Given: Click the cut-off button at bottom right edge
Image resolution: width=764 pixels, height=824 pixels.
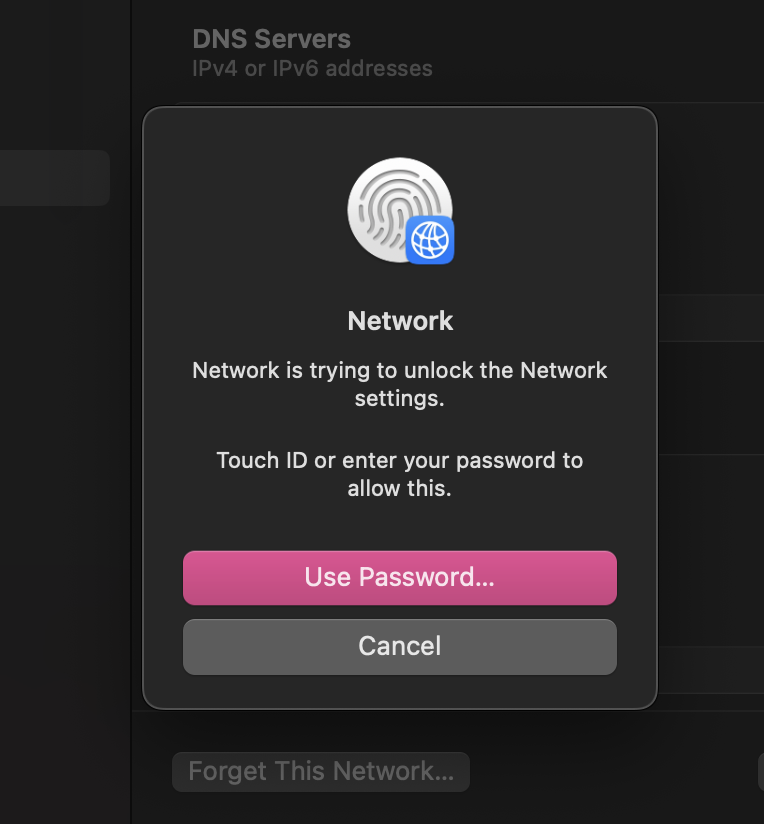Looking at the screenshot, I should point(761,771).
